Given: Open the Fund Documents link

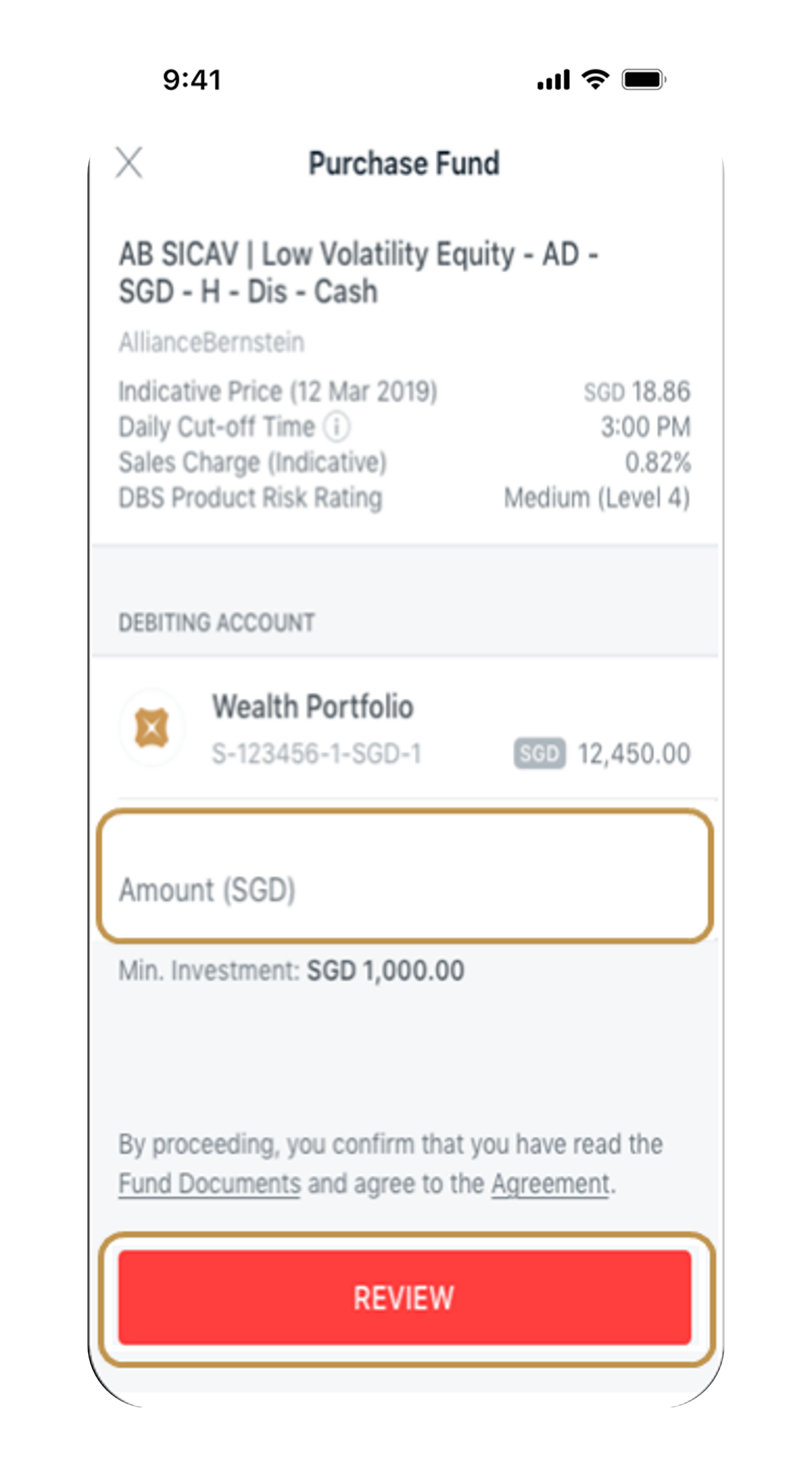Looking at the screenshot, I should (x=209, y=1184).
